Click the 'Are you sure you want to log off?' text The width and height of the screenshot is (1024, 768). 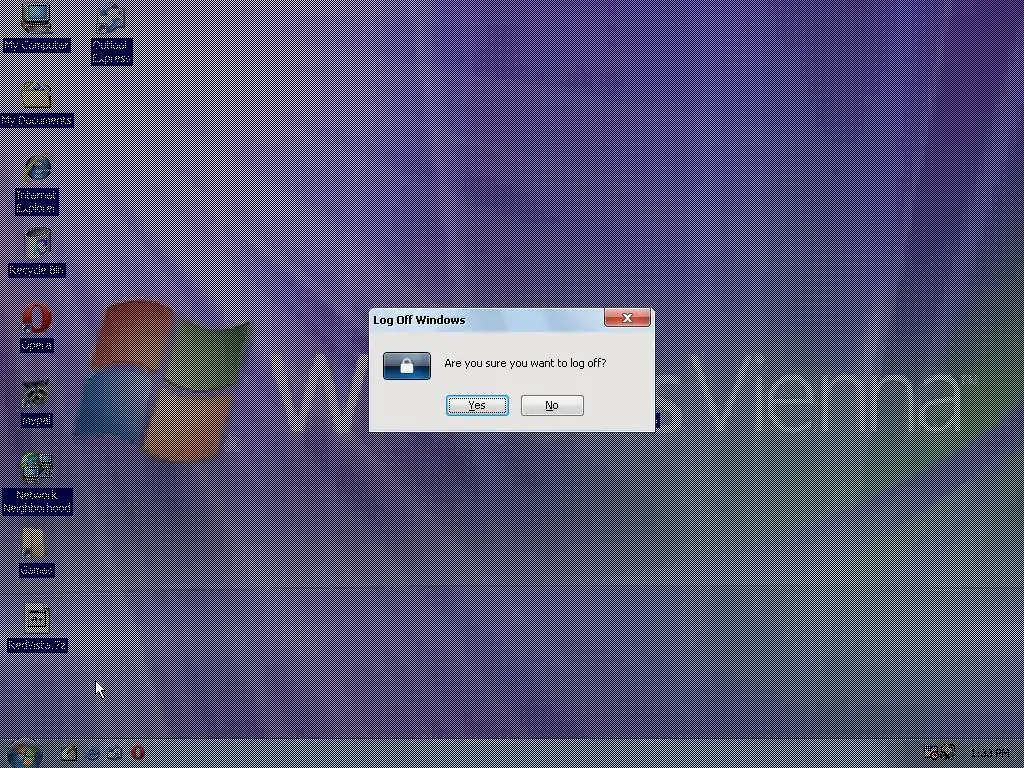pyautogui.click(x=525, y=363)
